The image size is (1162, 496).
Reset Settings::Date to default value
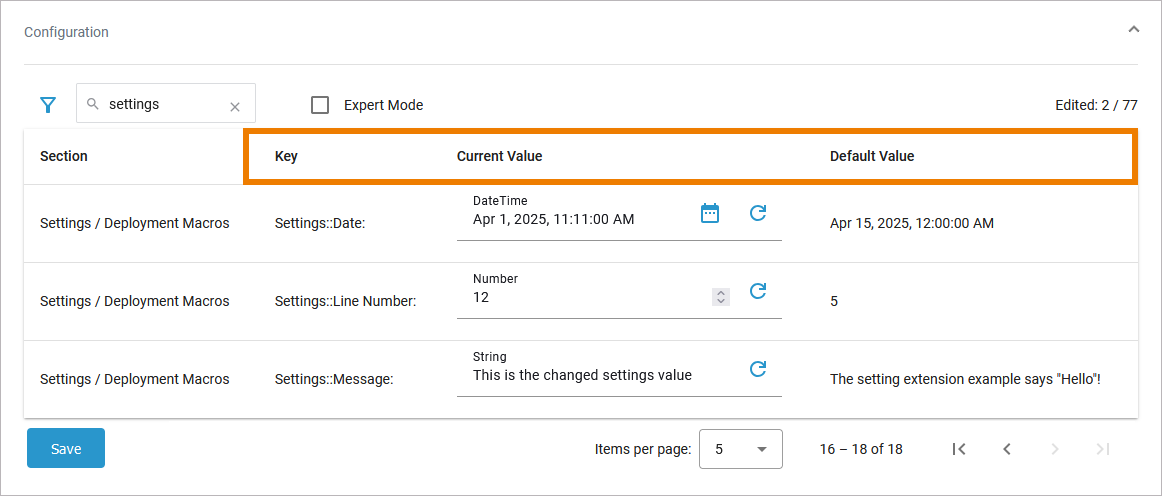point(758,213)
